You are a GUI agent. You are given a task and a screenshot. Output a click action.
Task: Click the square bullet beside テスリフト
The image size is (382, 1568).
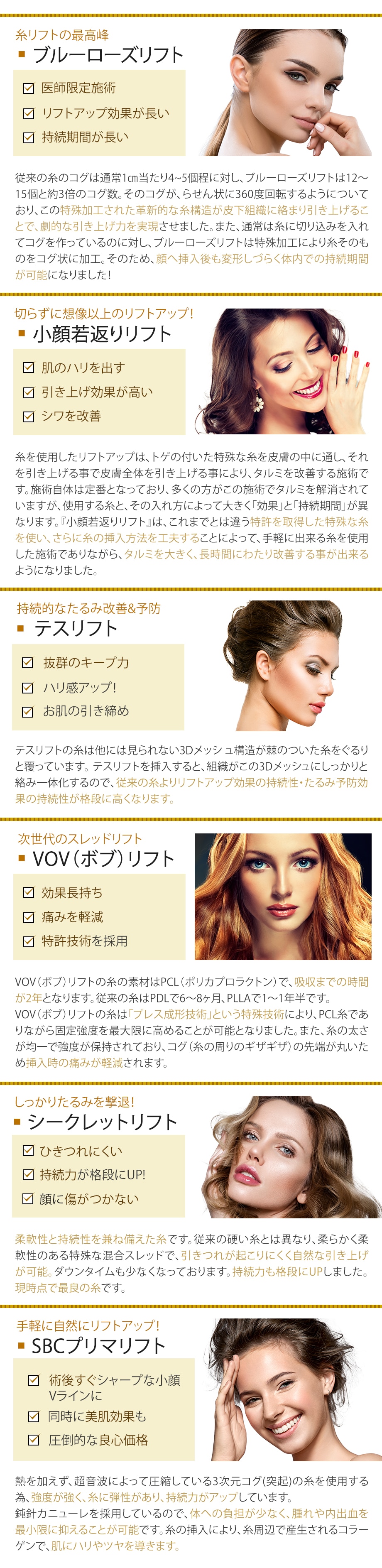coord(21,628)
